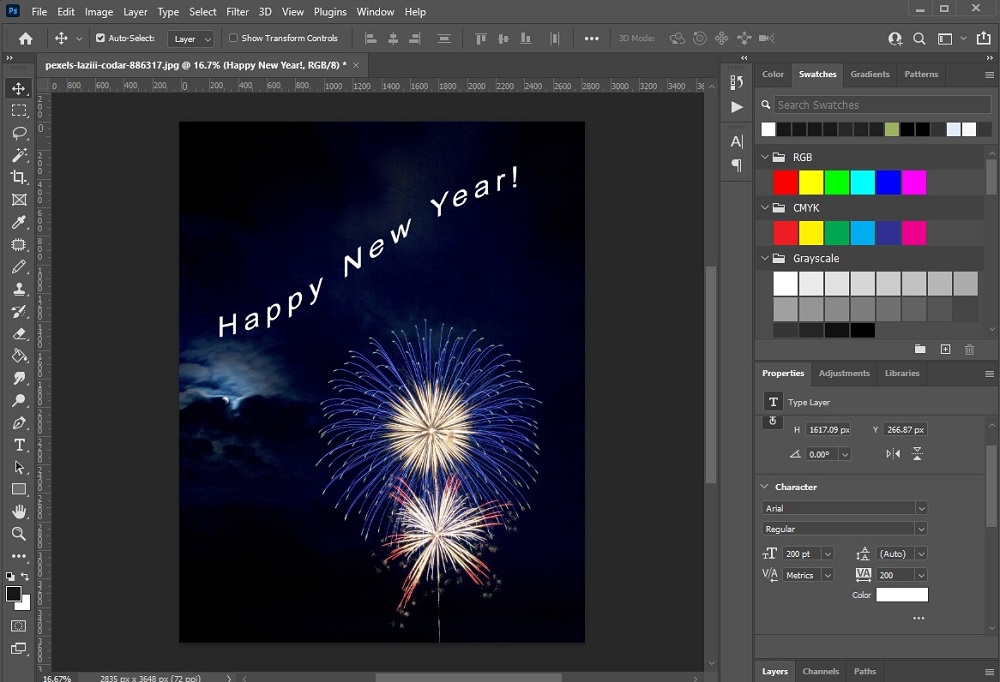Screen dimensions: 1000x682
Task: Click the align left edges icon
Action: coord(370,38)
